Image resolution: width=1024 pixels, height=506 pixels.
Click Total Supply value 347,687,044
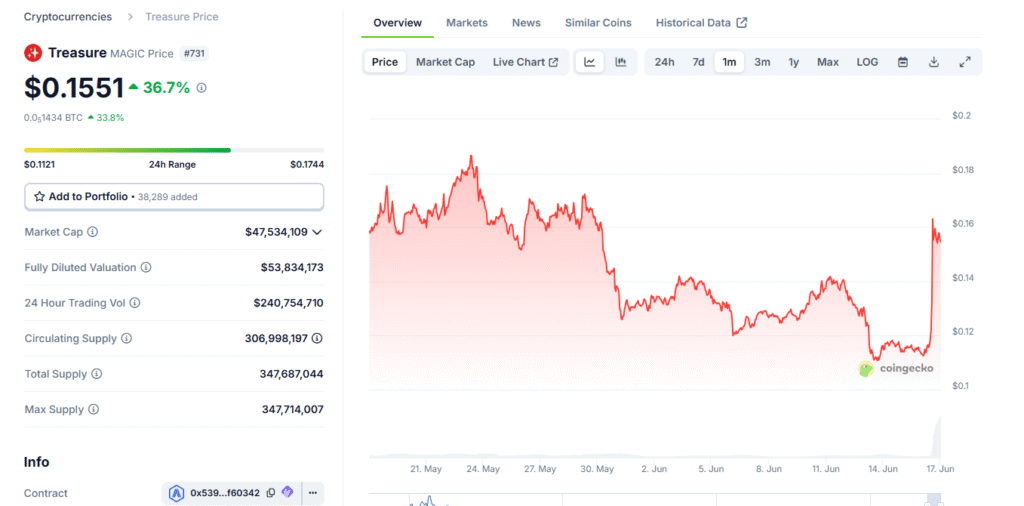291,374
